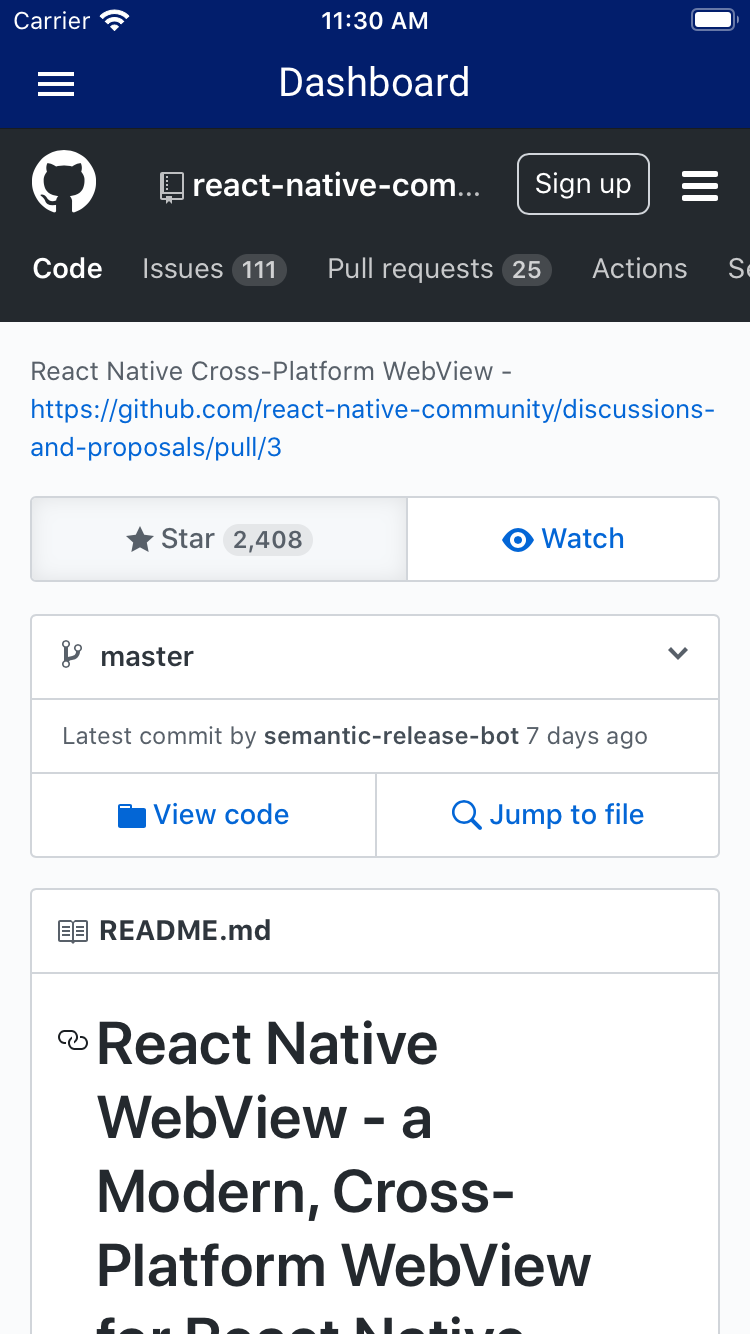
Task: Click the link anchor icon beside the README heading
Action: point(73,1041)
